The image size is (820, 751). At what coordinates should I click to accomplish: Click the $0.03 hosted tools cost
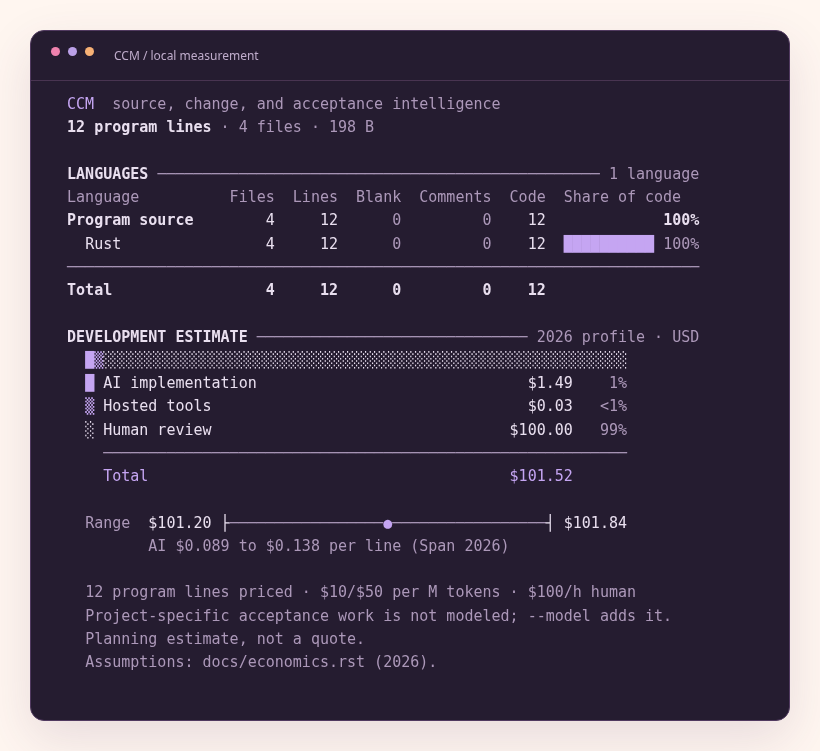point(550,406)
